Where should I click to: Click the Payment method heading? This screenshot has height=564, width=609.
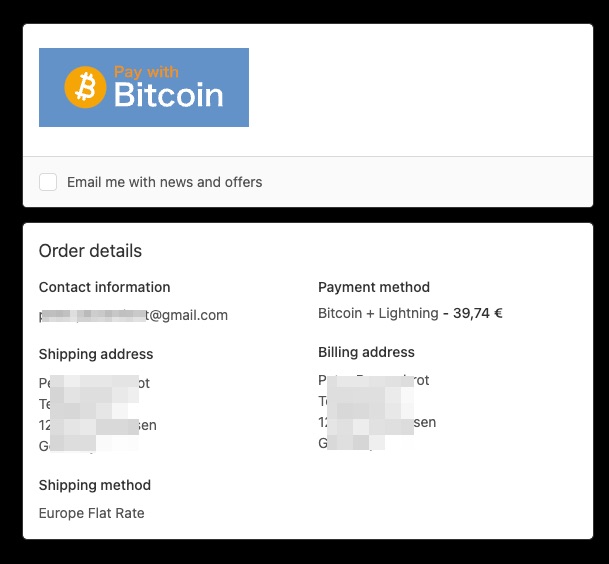(374, 287)
